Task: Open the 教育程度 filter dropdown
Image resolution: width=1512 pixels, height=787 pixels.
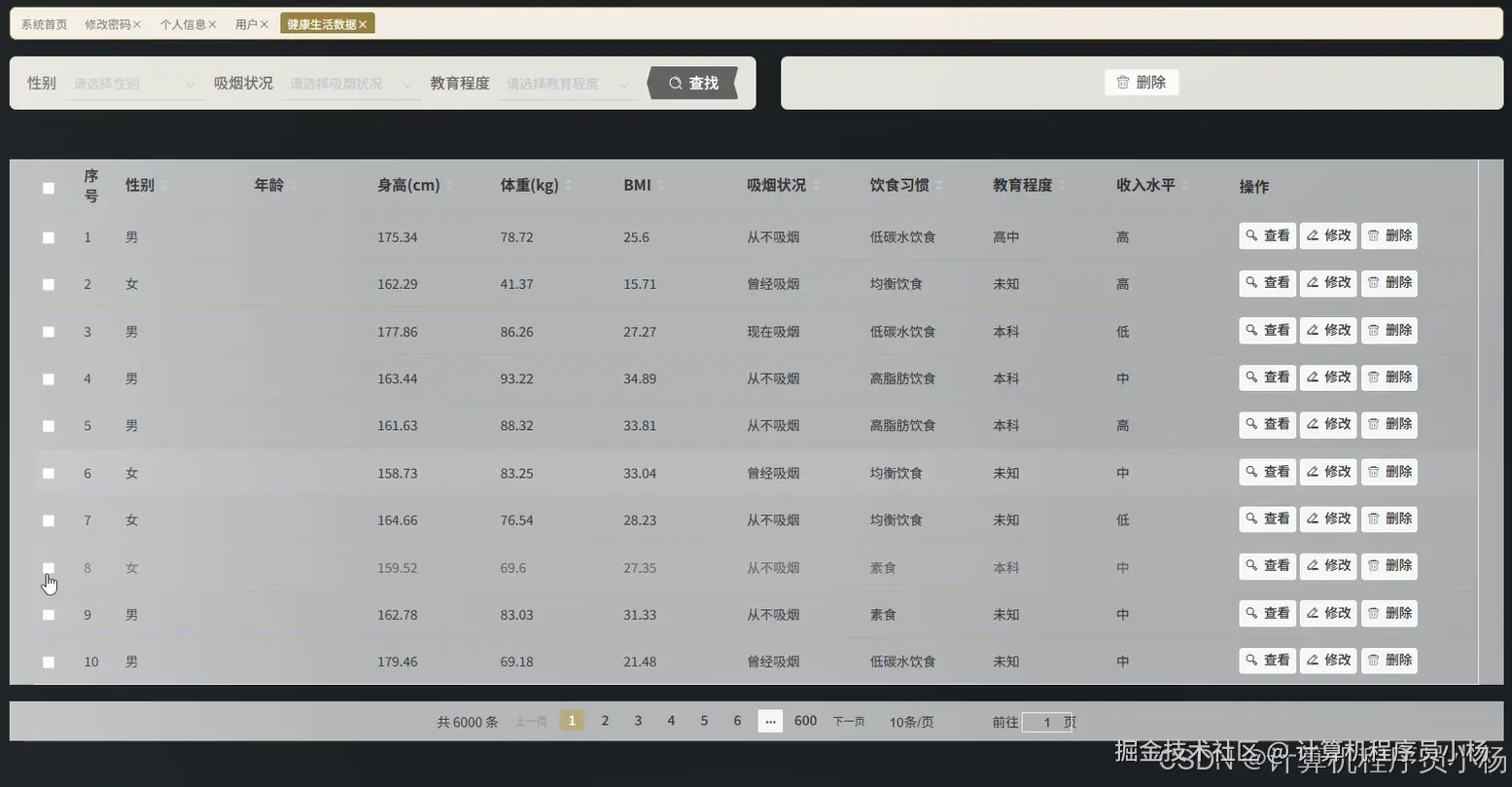Action: coord(568,84)
